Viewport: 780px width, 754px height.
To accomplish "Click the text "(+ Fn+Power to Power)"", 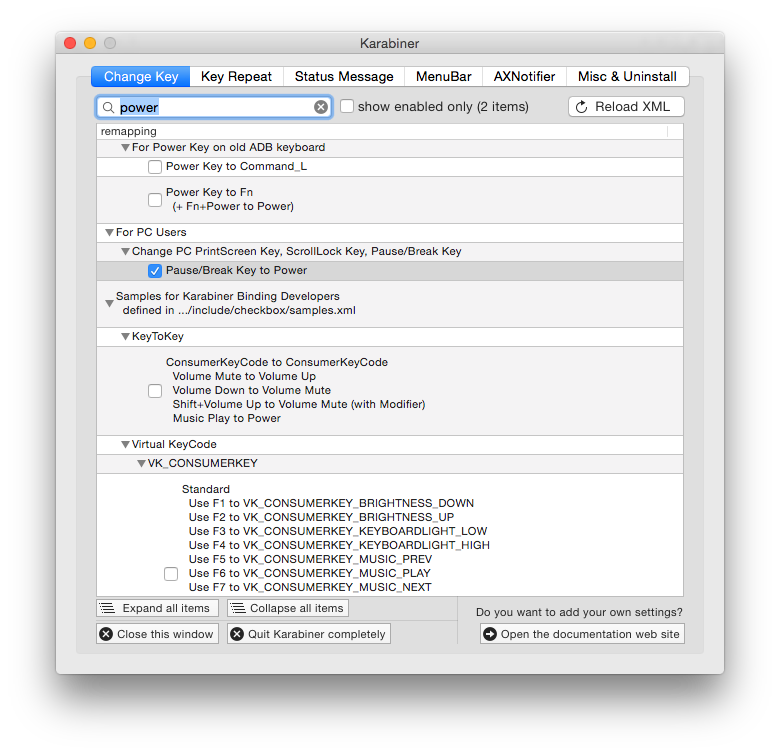I will tap(233, 206).
